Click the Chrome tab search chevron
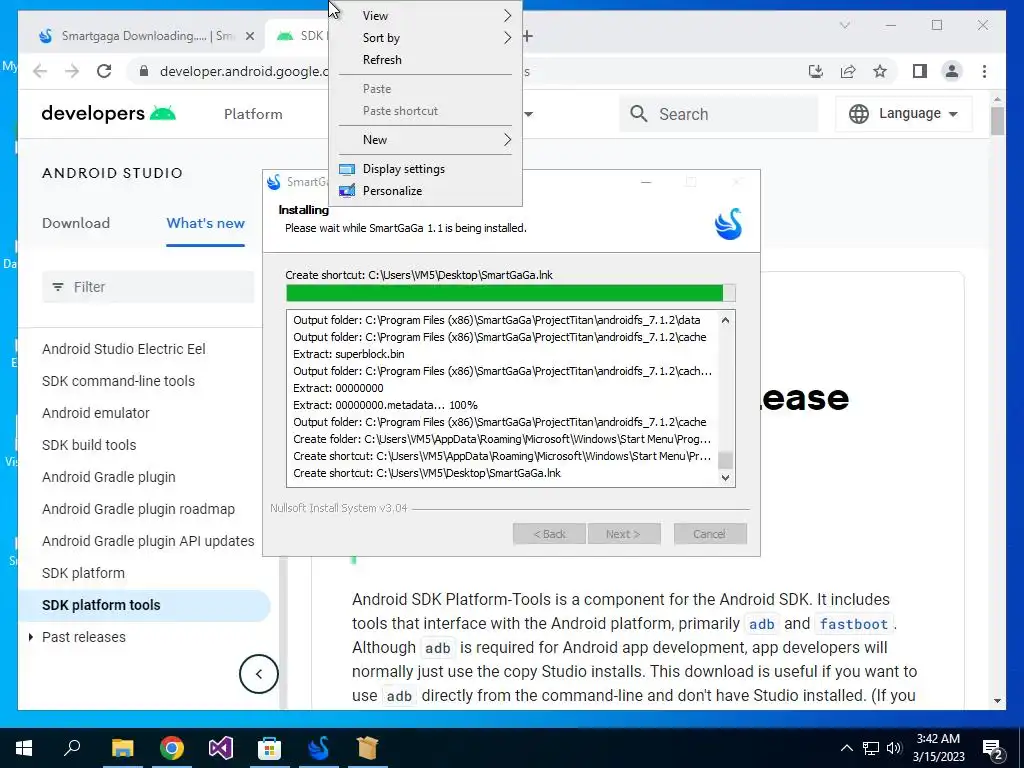The height and width of the screenshot is (768, 1024). (844, 25)
